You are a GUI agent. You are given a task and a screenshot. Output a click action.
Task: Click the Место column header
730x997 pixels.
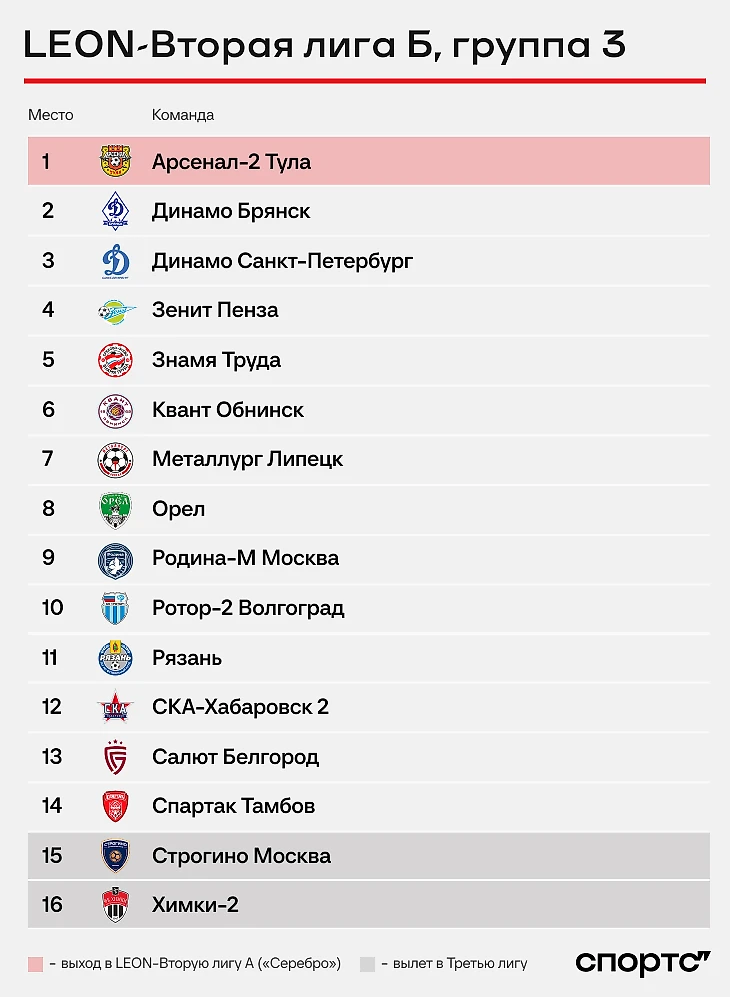tap(51, 115)
